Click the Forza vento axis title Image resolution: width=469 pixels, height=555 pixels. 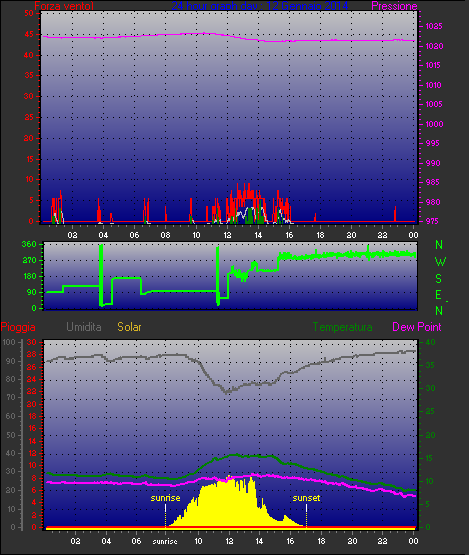[x=64, y=6]
